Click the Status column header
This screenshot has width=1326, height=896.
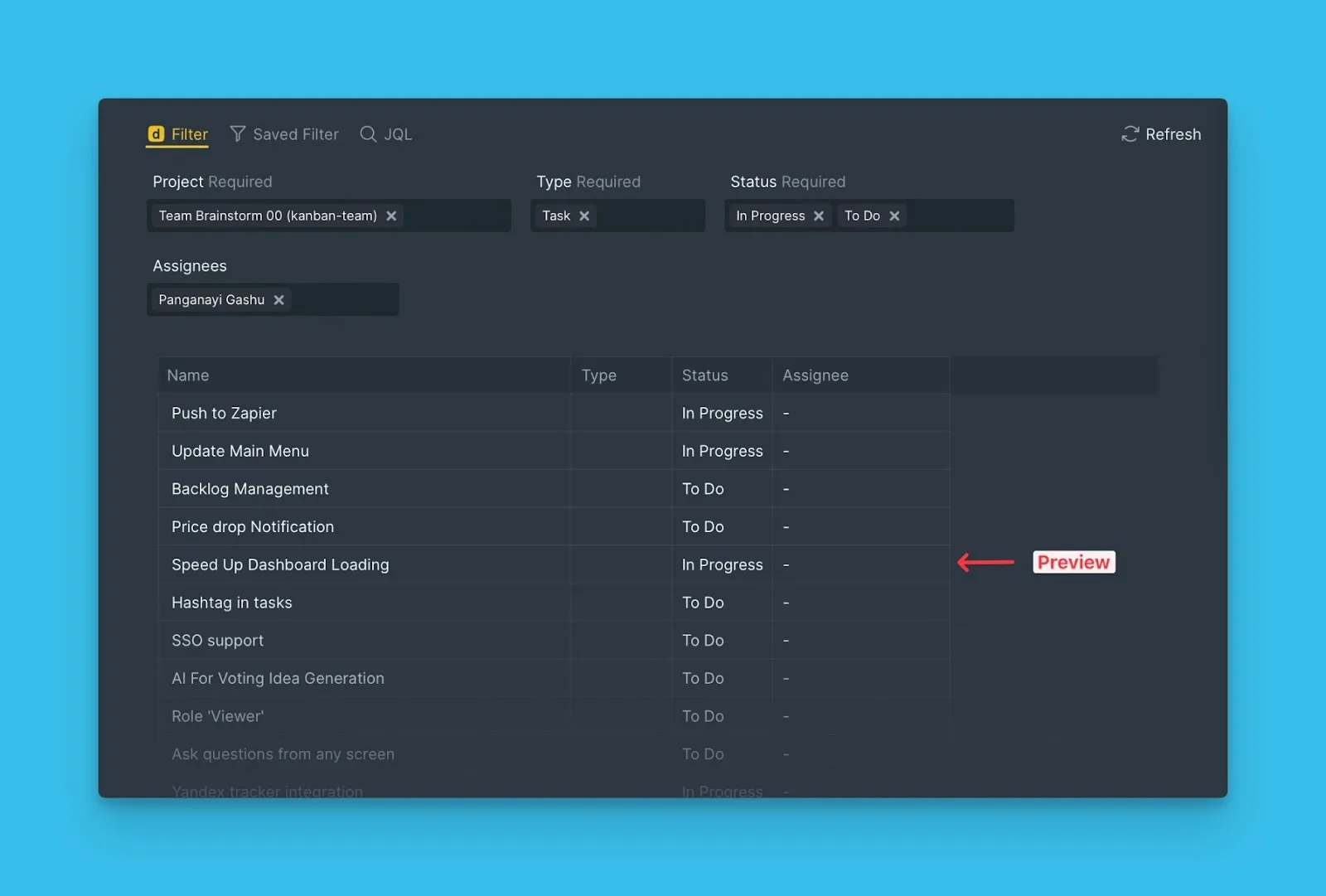[x=704, y=375]
